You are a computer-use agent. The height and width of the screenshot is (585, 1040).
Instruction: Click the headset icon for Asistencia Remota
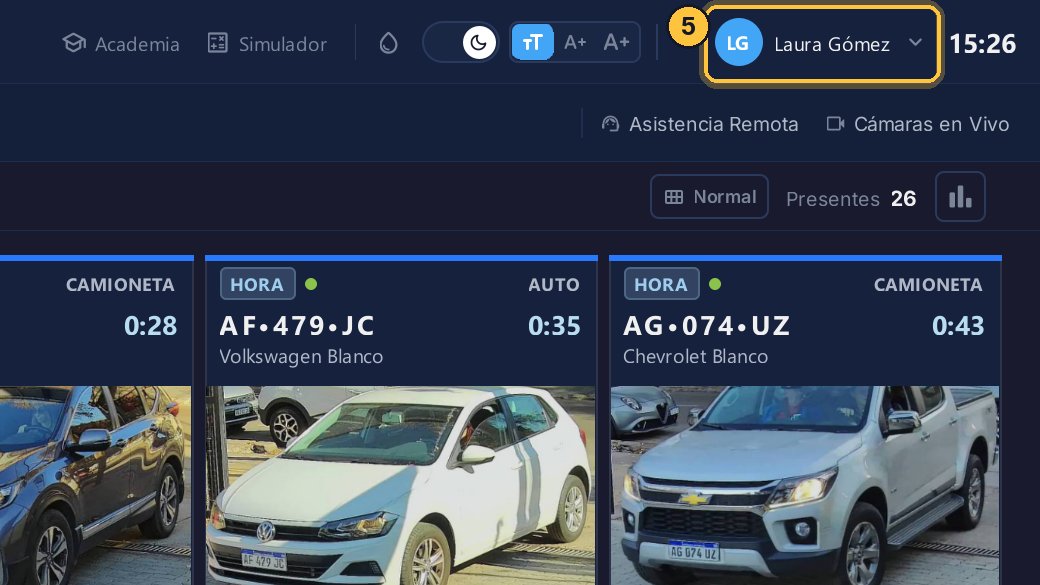click(x=610, y=124)
